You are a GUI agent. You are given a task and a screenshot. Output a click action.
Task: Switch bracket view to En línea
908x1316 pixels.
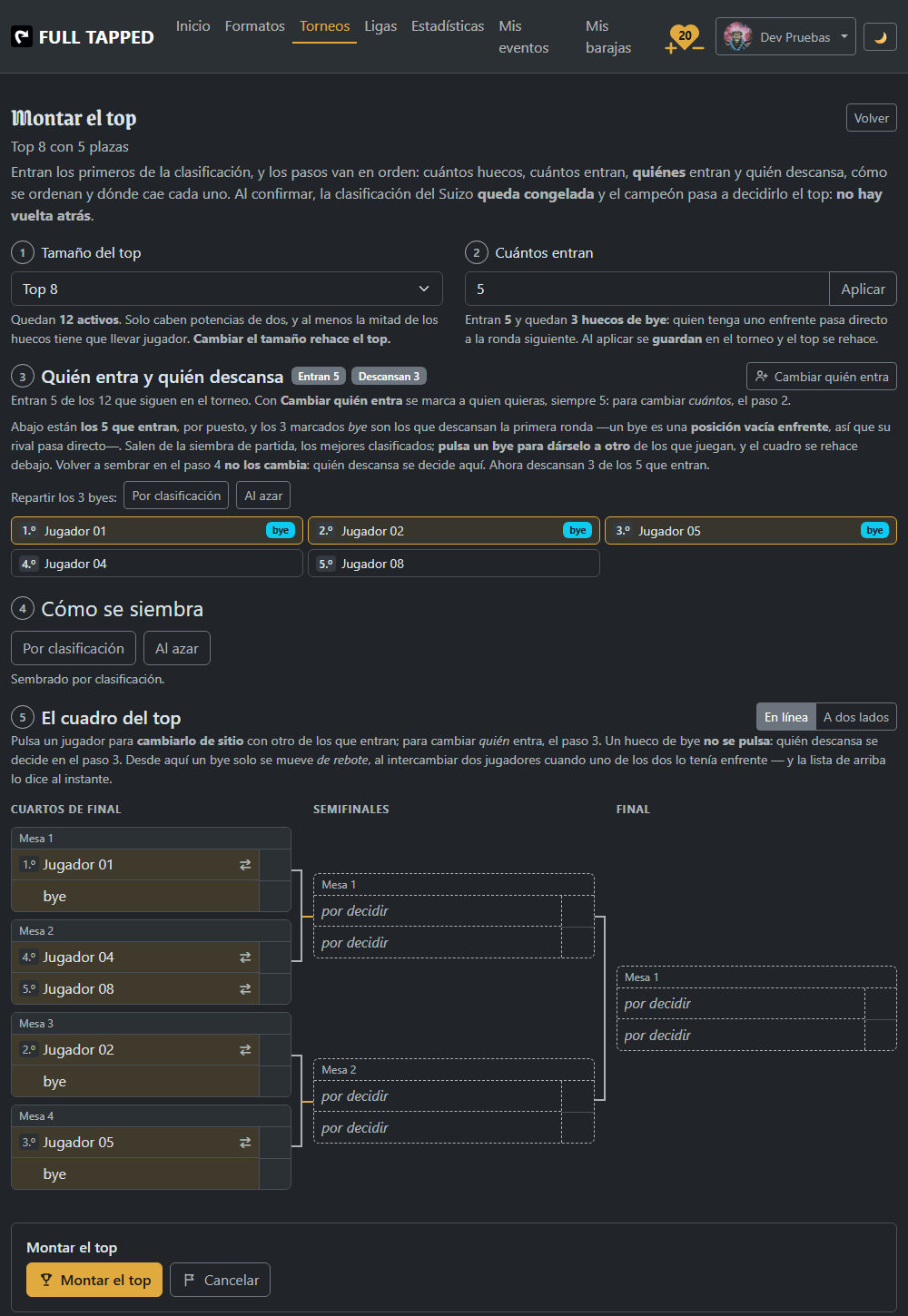pyautogui.click(x=786, y=717)
